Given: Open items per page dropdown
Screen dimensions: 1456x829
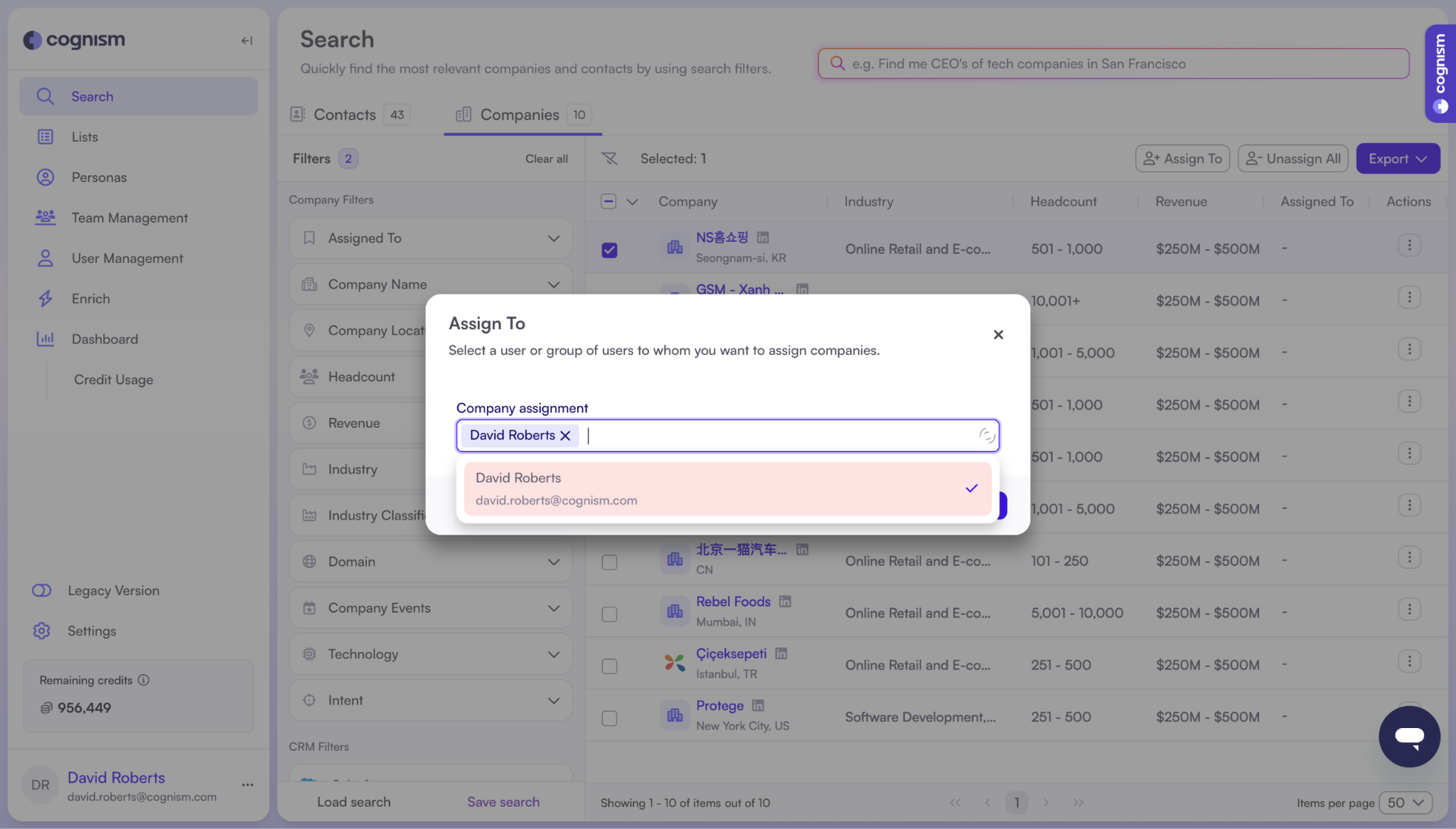Looking at the screenshot, I should pos(1406,803).
